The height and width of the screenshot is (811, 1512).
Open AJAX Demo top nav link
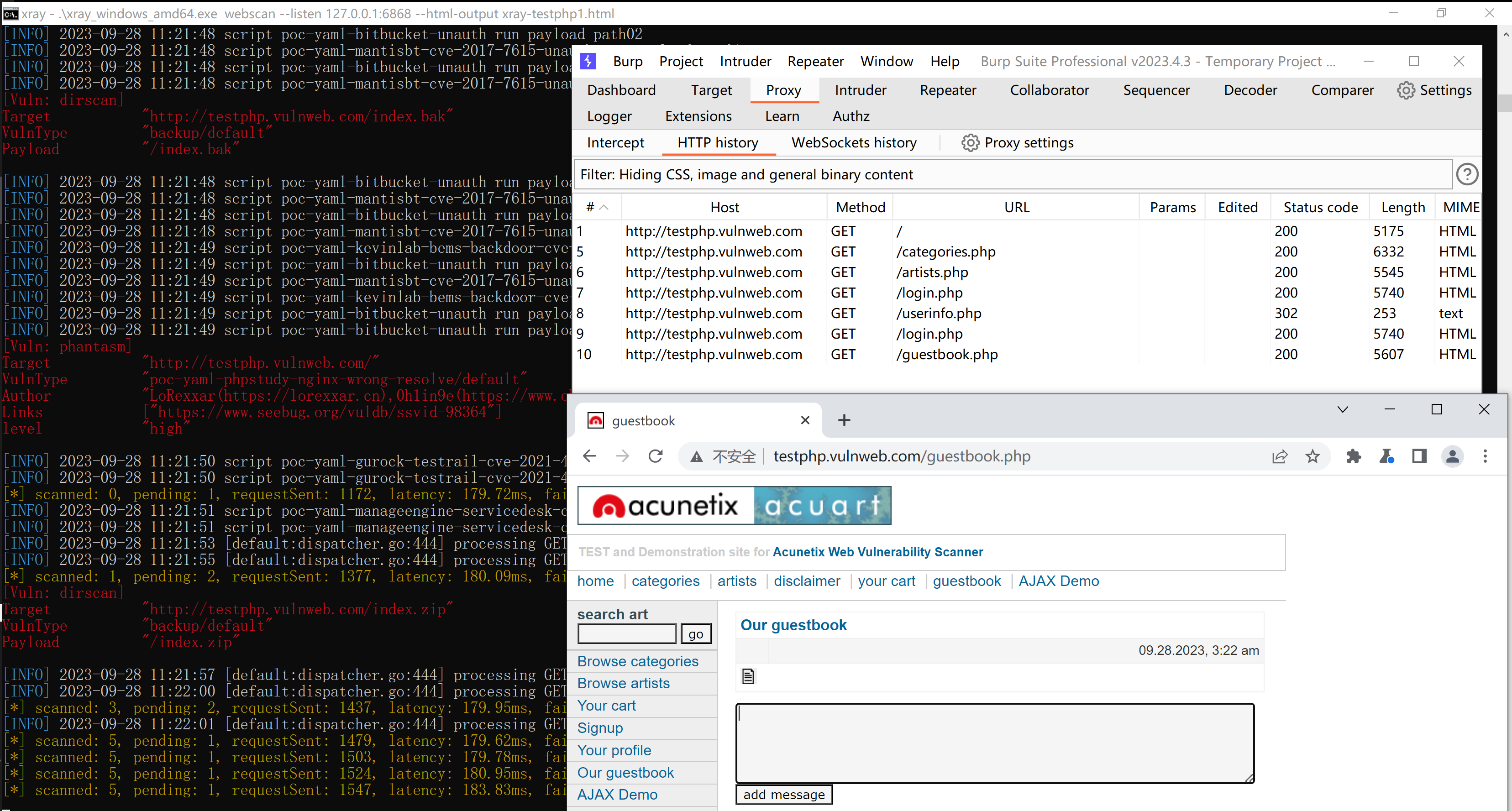(x=1058, y=581)
